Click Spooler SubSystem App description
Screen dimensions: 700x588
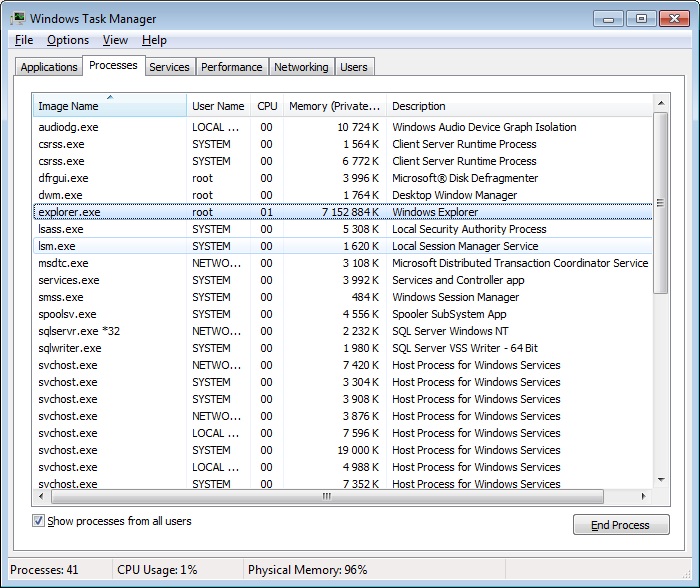point(449,314)
